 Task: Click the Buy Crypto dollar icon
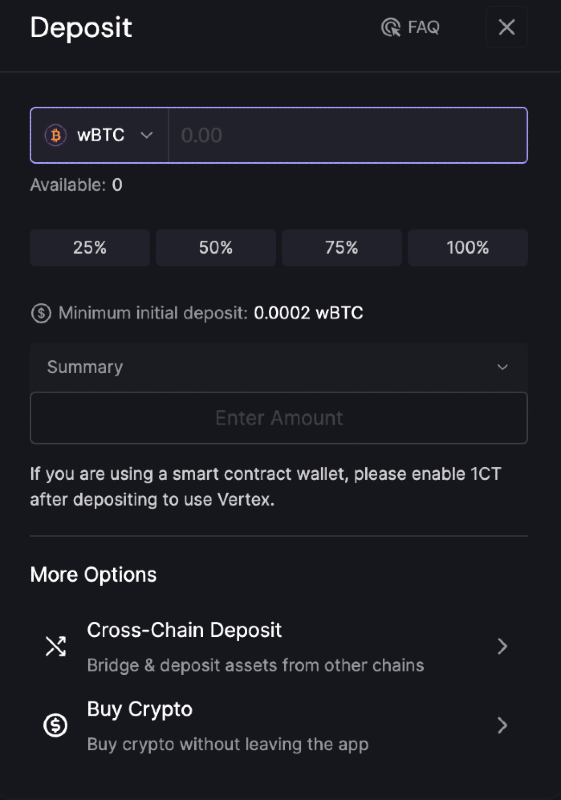click(56, 726)
